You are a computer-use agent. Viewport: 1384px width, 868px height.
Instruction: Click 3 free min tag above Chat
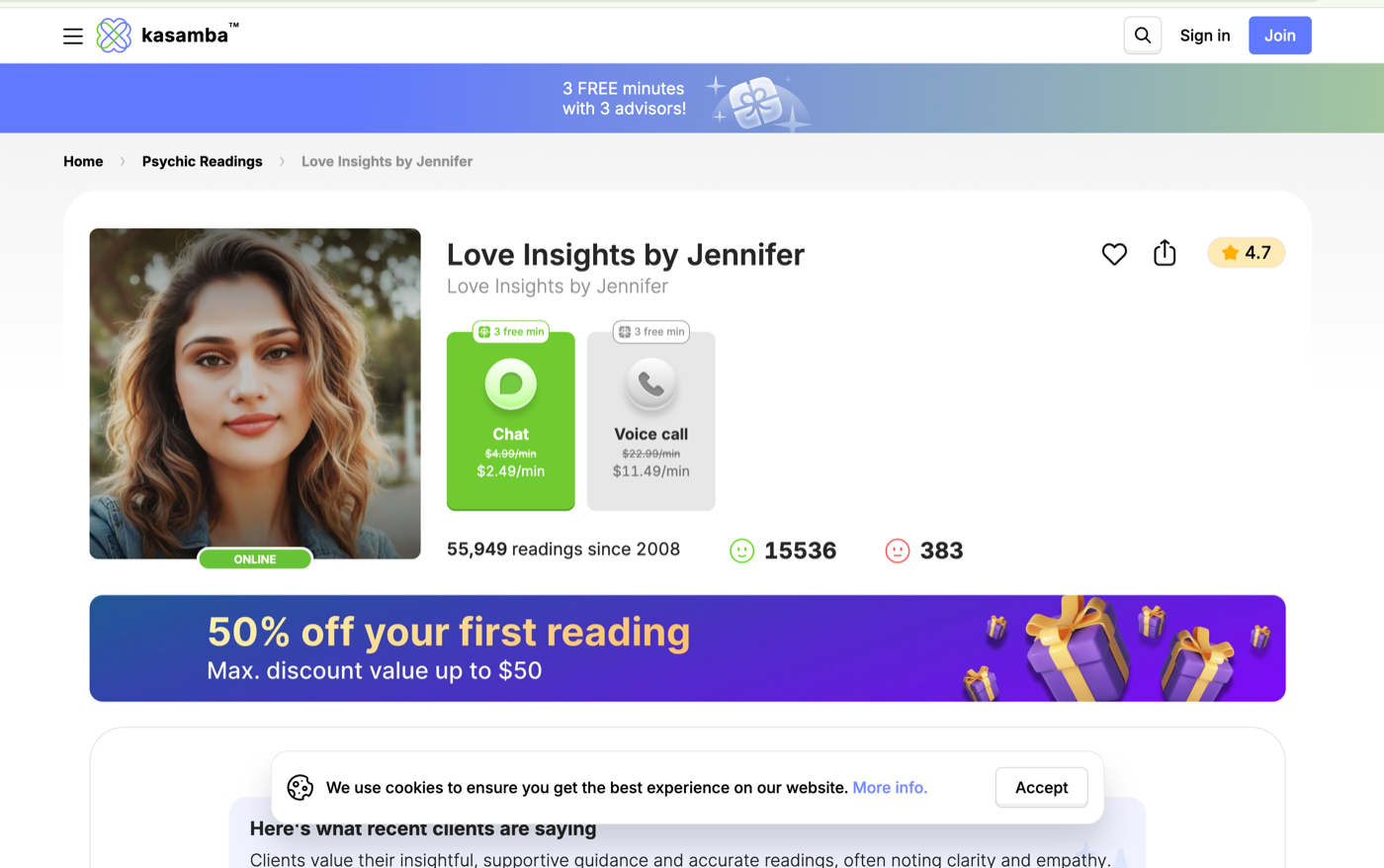[x=510, y=332]
